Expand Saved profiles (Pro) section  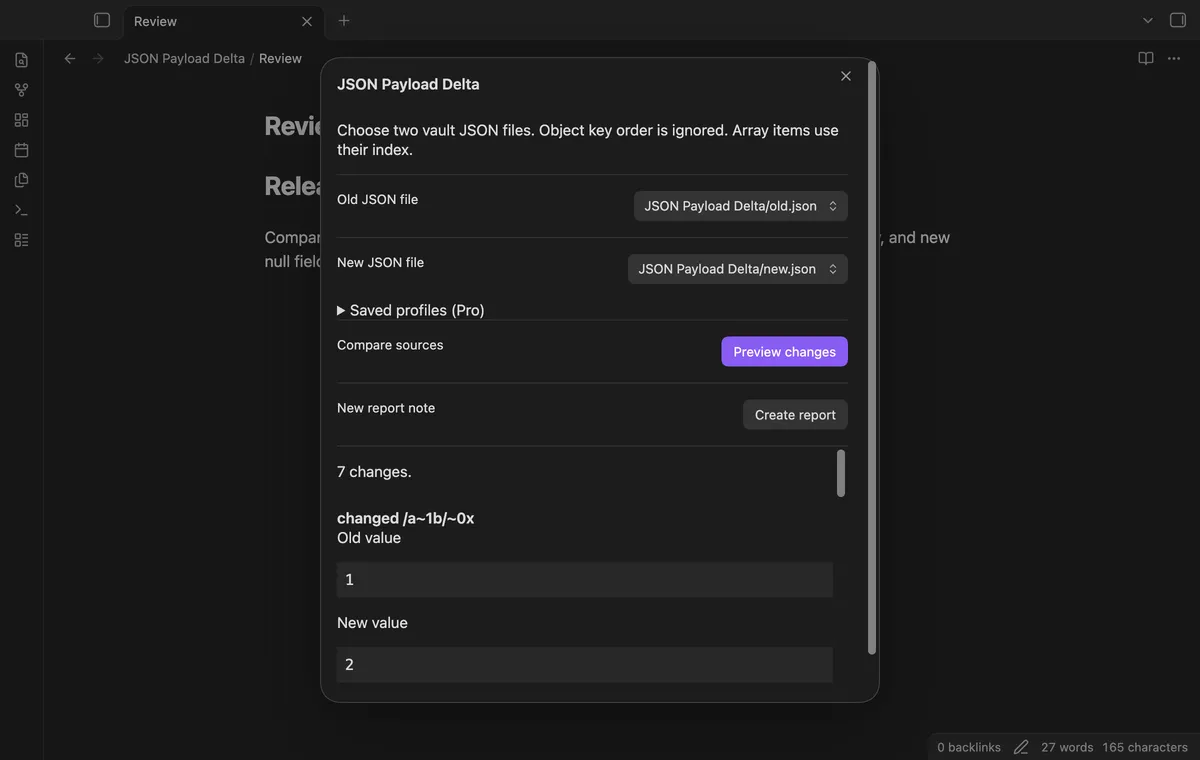coord(411,310)
